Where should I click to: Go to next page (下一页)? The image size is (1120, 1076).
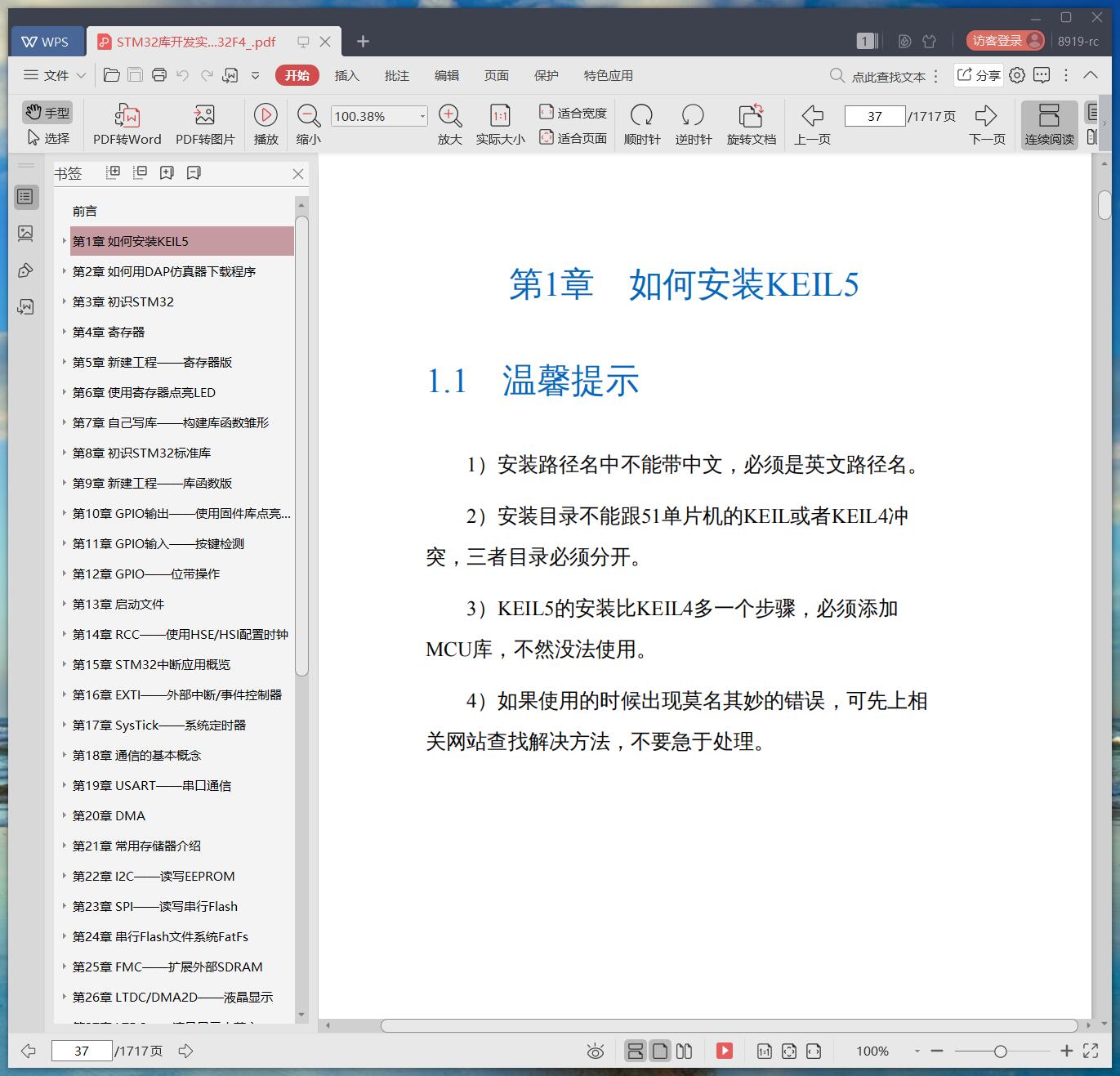tap(987, 124)
